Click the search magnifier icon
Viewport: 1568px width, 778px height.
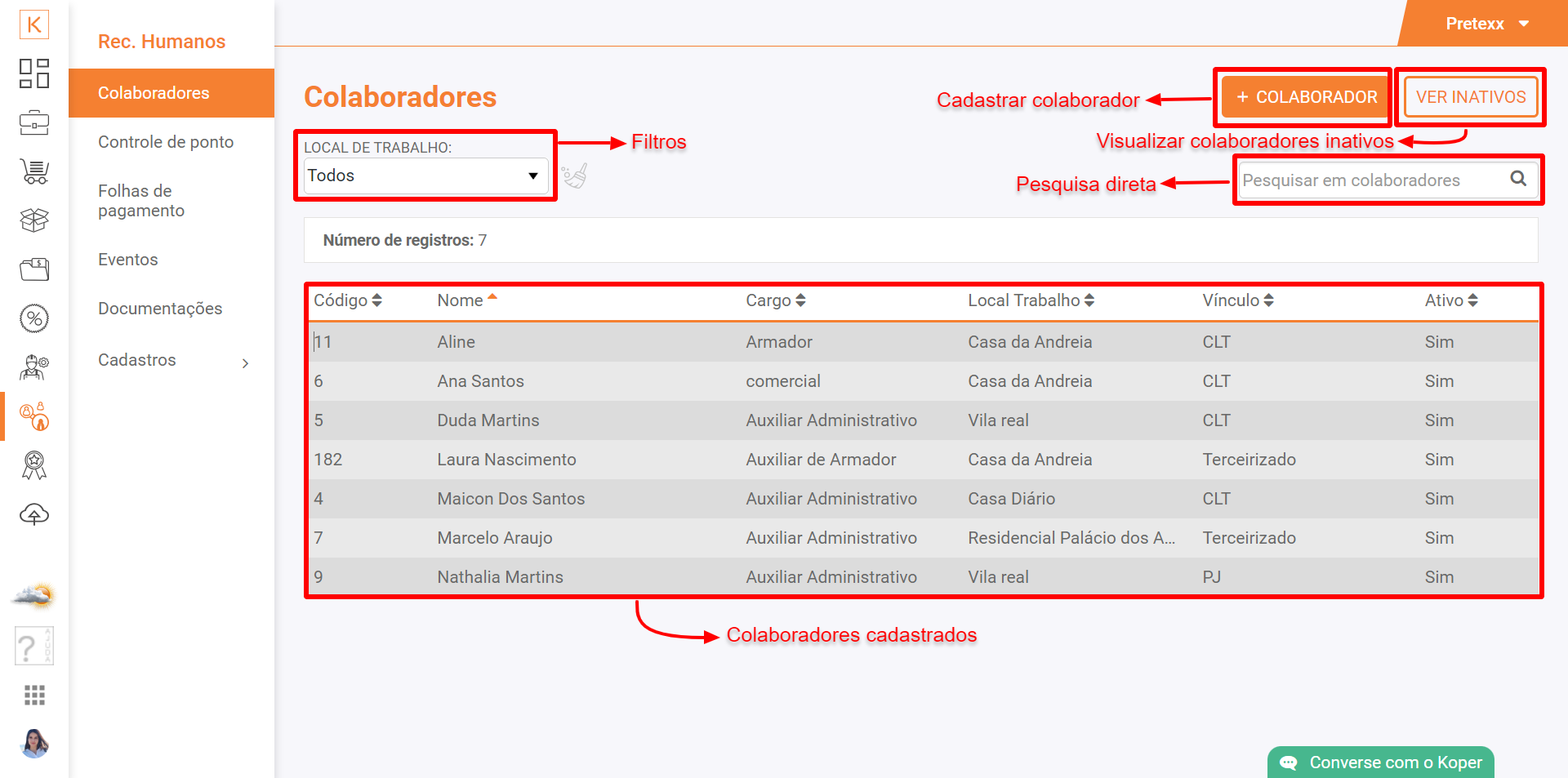tap(1517, 179)
